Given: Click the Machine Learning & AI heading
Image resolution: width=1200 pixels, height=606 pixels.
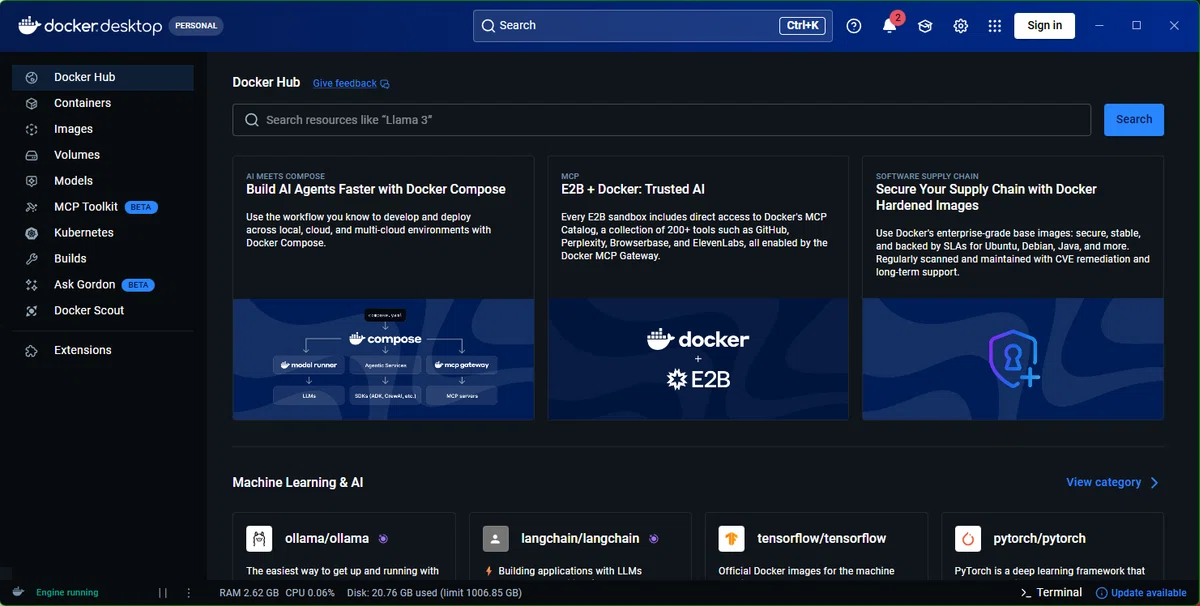Looking at the screenshot, I should pyautogui.click(x=298, y=482).
